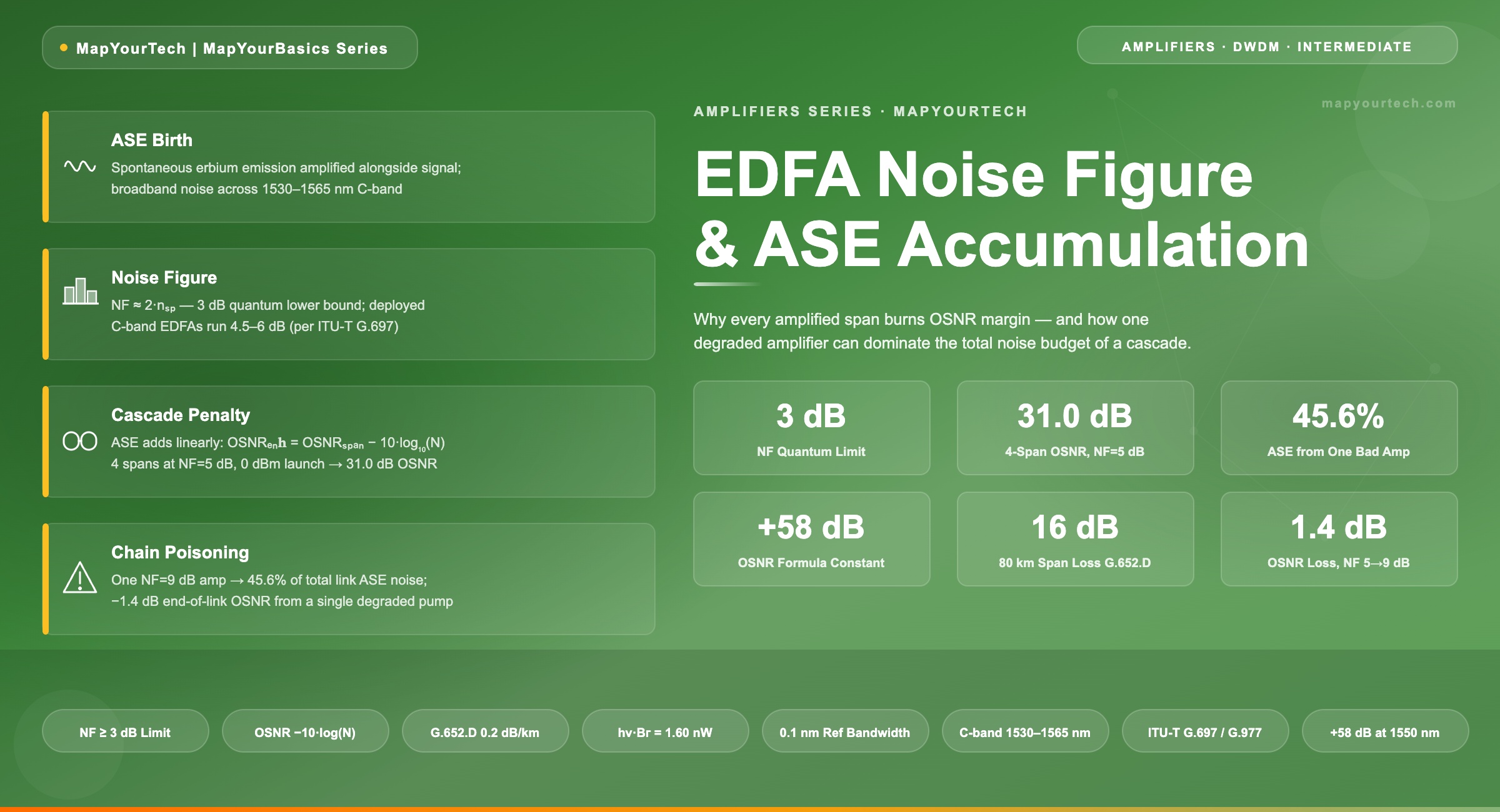Screen dimensions: 1500x812
Task: Click the Noise Figure heading
Action: (164, 277)
